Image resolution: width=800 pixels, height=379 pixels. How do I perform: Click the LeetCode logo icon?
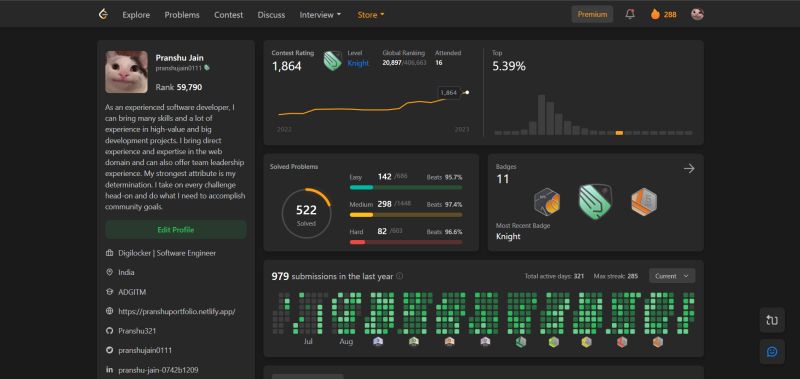click(103, 14)
